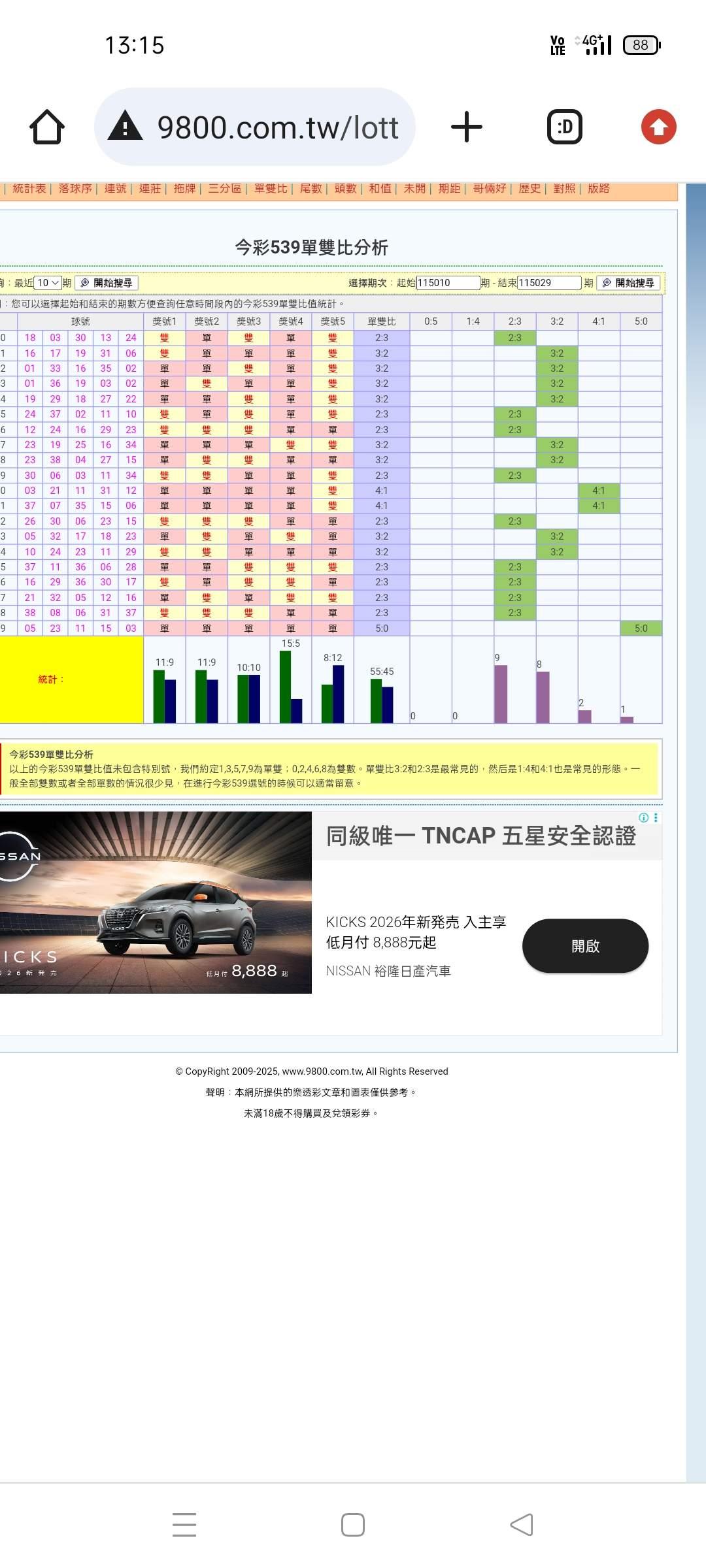
Task: Tap the browser home icon
Action: [47, 127]
